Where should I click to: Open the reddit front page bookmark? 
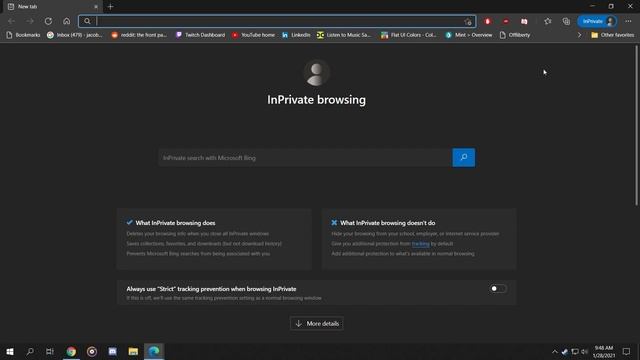[139, 35]
